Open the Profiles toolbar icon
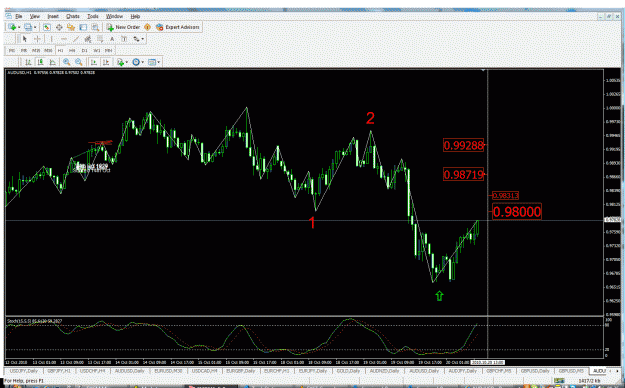The height and width of the screenshot is (388, 625). (x=28, y=27)
